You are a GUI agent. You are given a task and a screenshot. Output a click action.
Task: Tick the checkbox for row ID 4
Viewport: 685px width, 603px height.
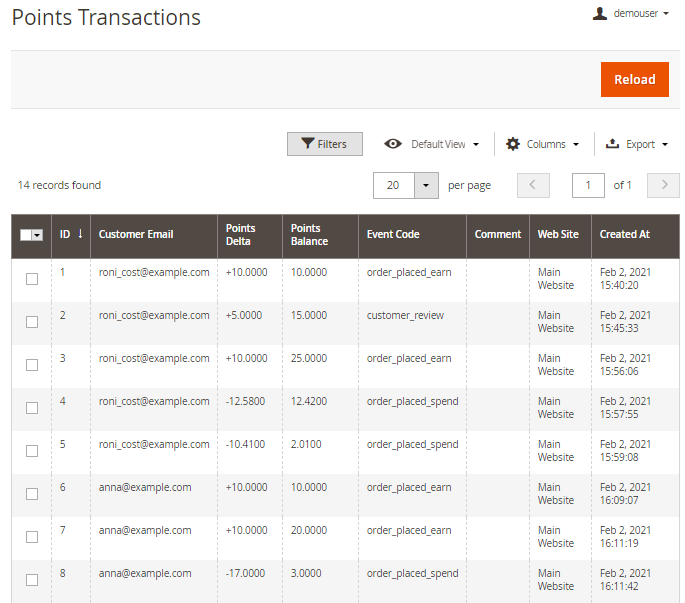32,408
